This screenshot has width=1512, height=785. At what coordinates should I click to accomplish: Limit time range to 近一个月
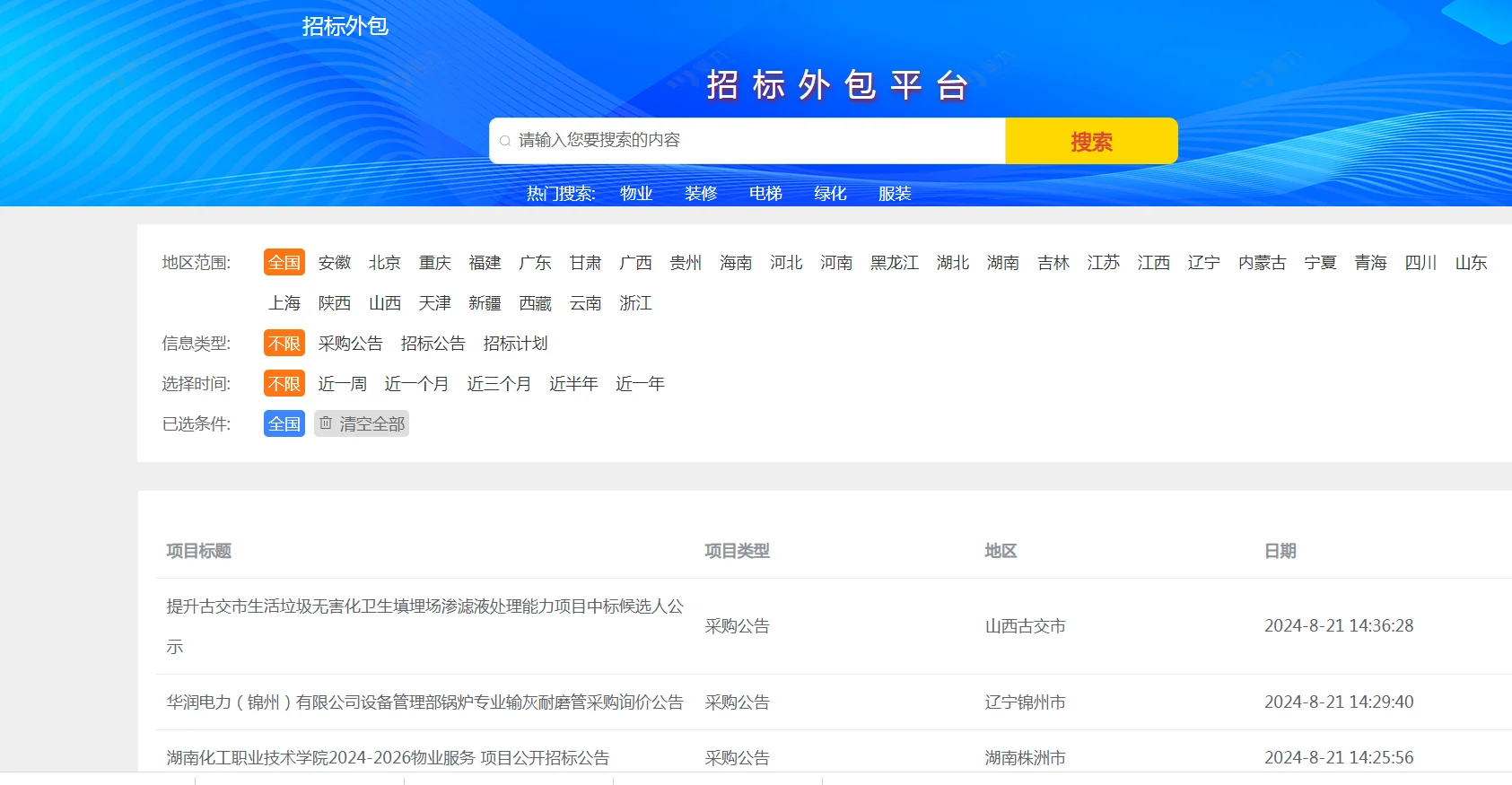(417, 383)
